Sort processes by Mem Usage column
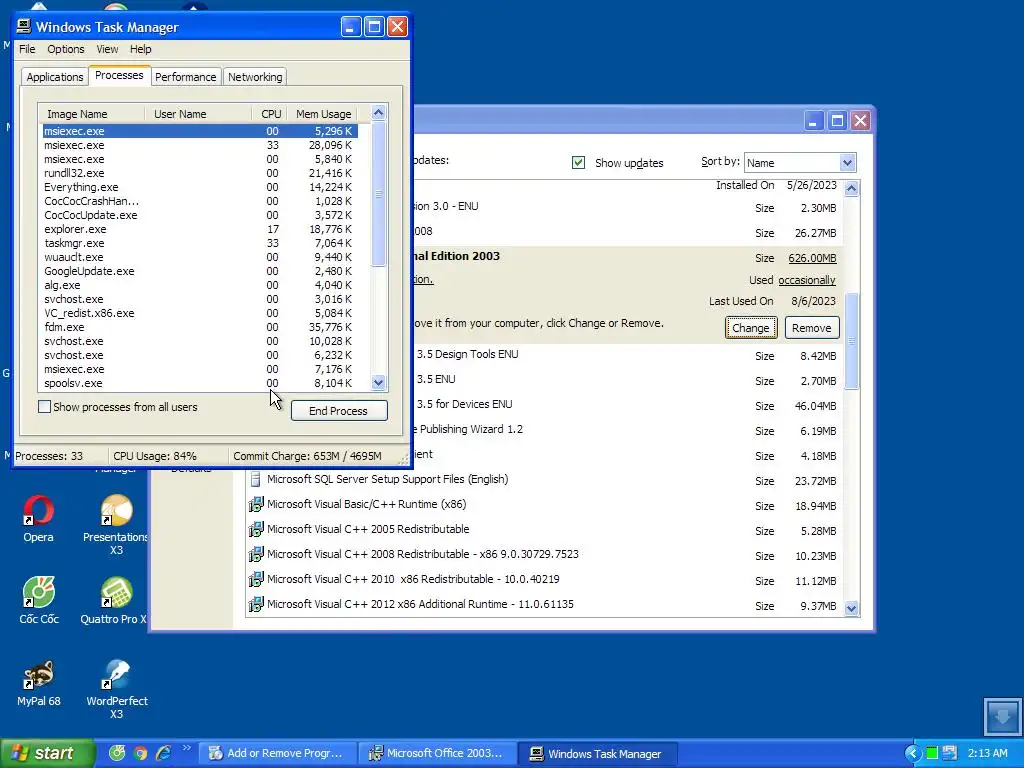Image resolution: width=1024 pixels, height=768 pixels. click(323, 114)
